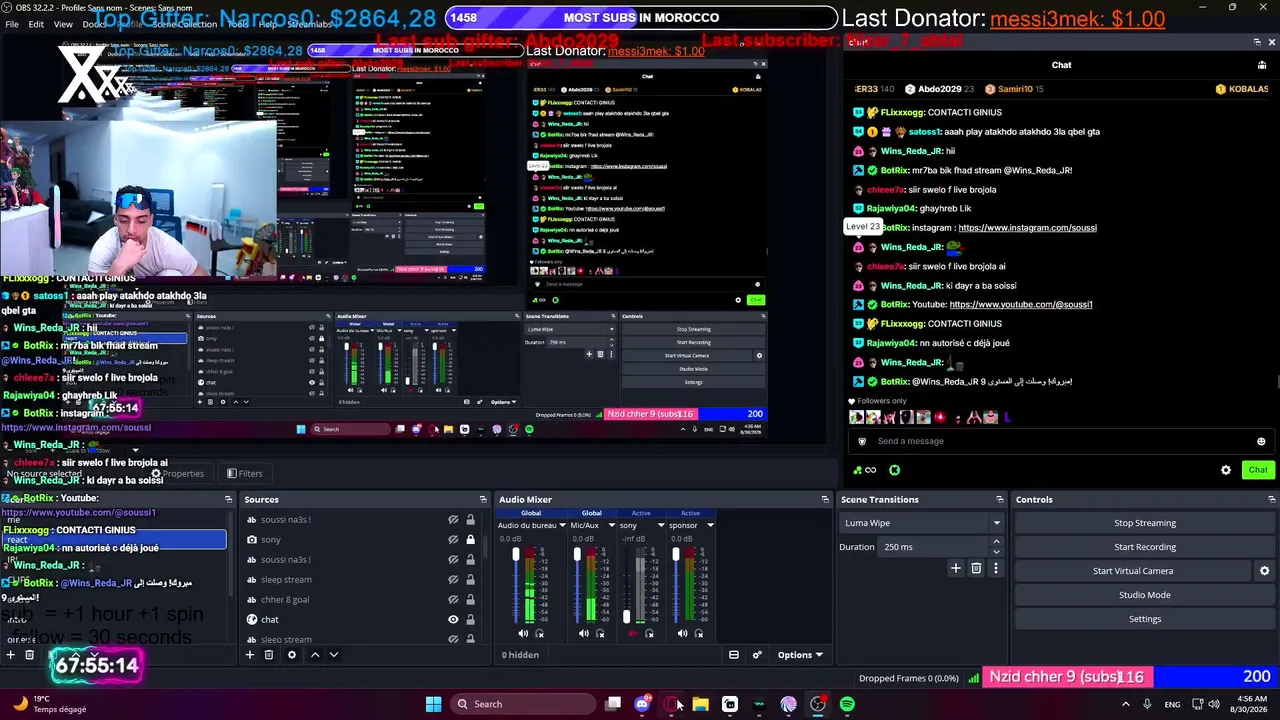Open source properties gear in Sources toolbar

point(292,655)
